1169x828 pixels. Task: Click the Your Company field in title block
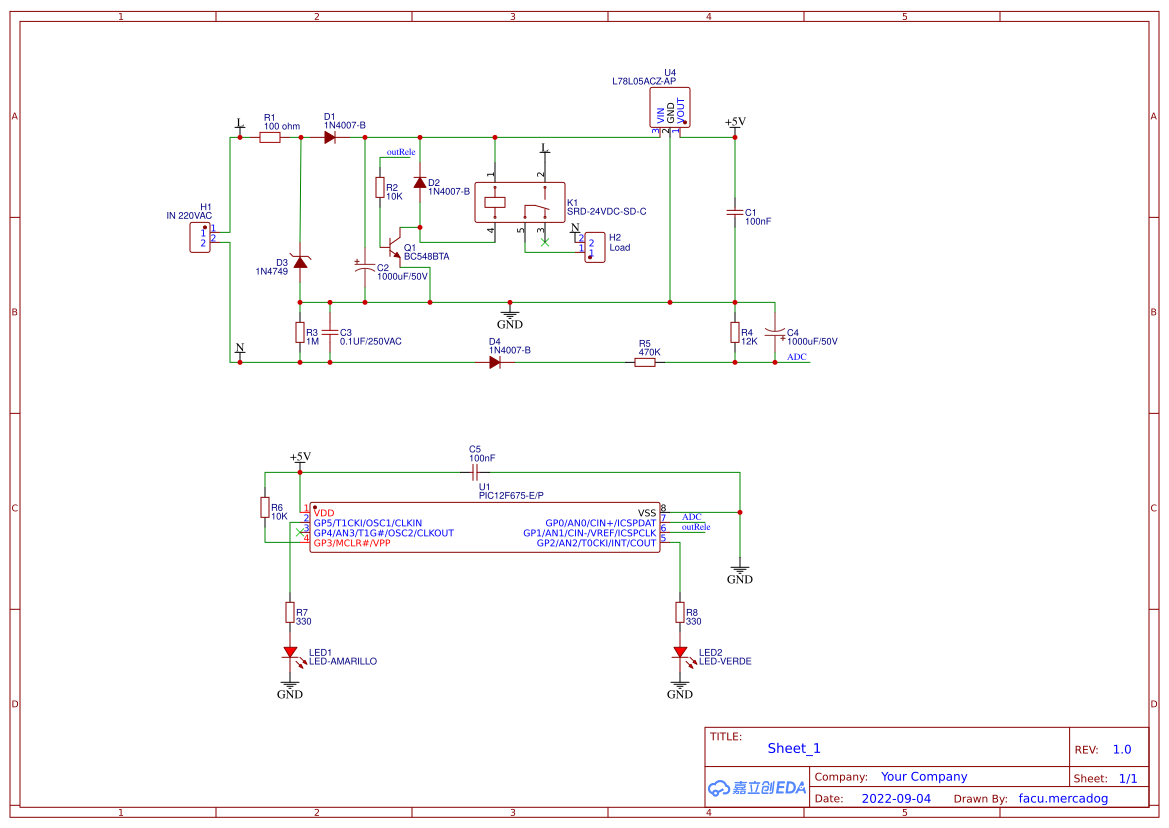point(924,777)
